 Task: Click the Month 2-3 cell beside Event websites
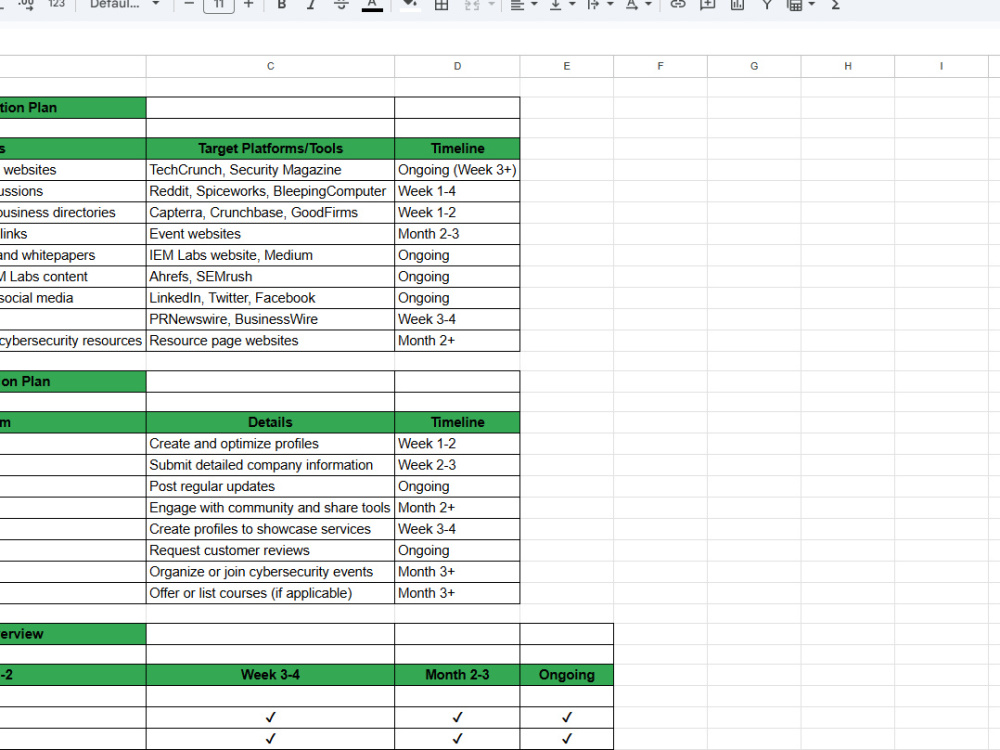[457, 234]
